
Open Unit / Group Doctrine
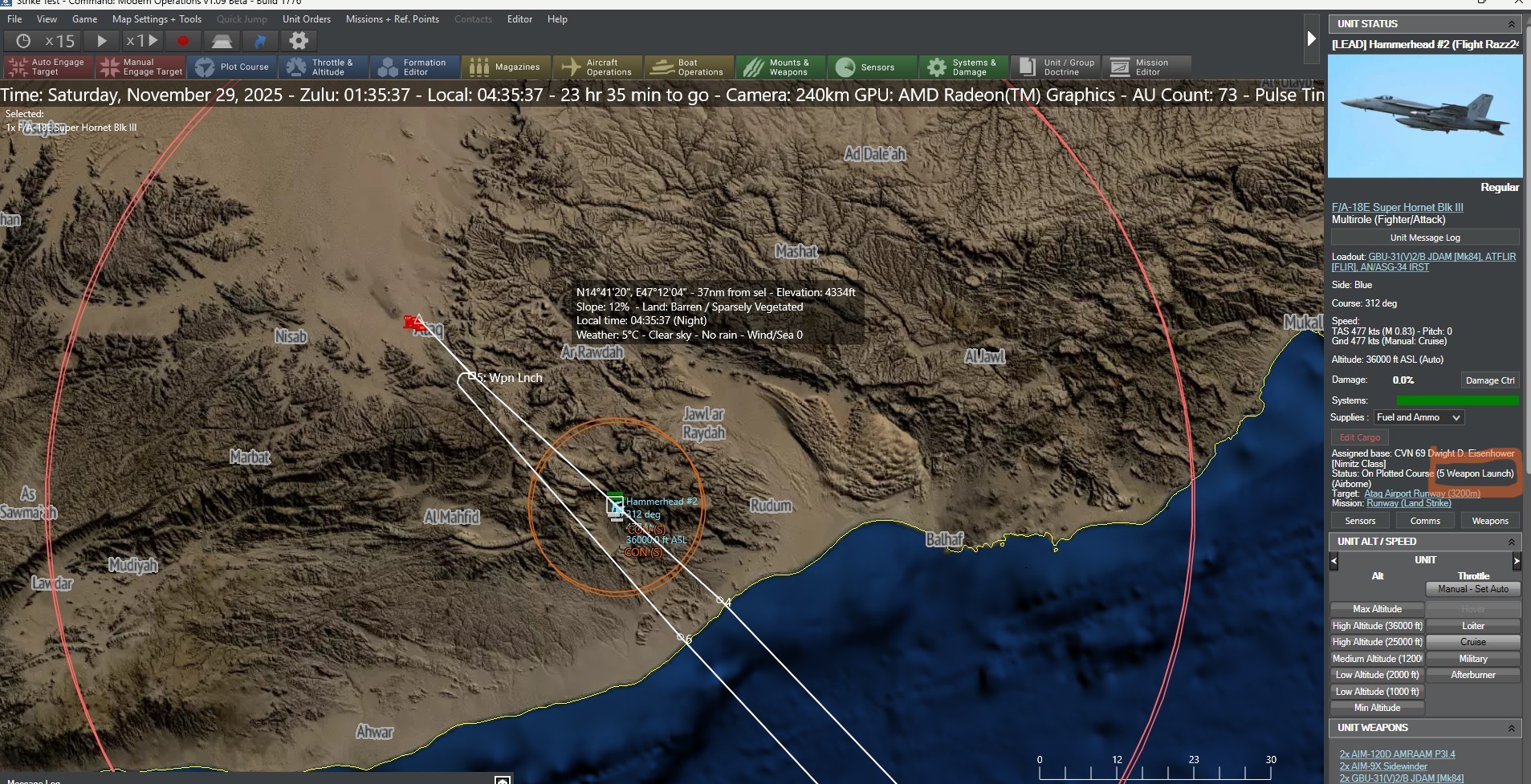[x=1056, y=67]
